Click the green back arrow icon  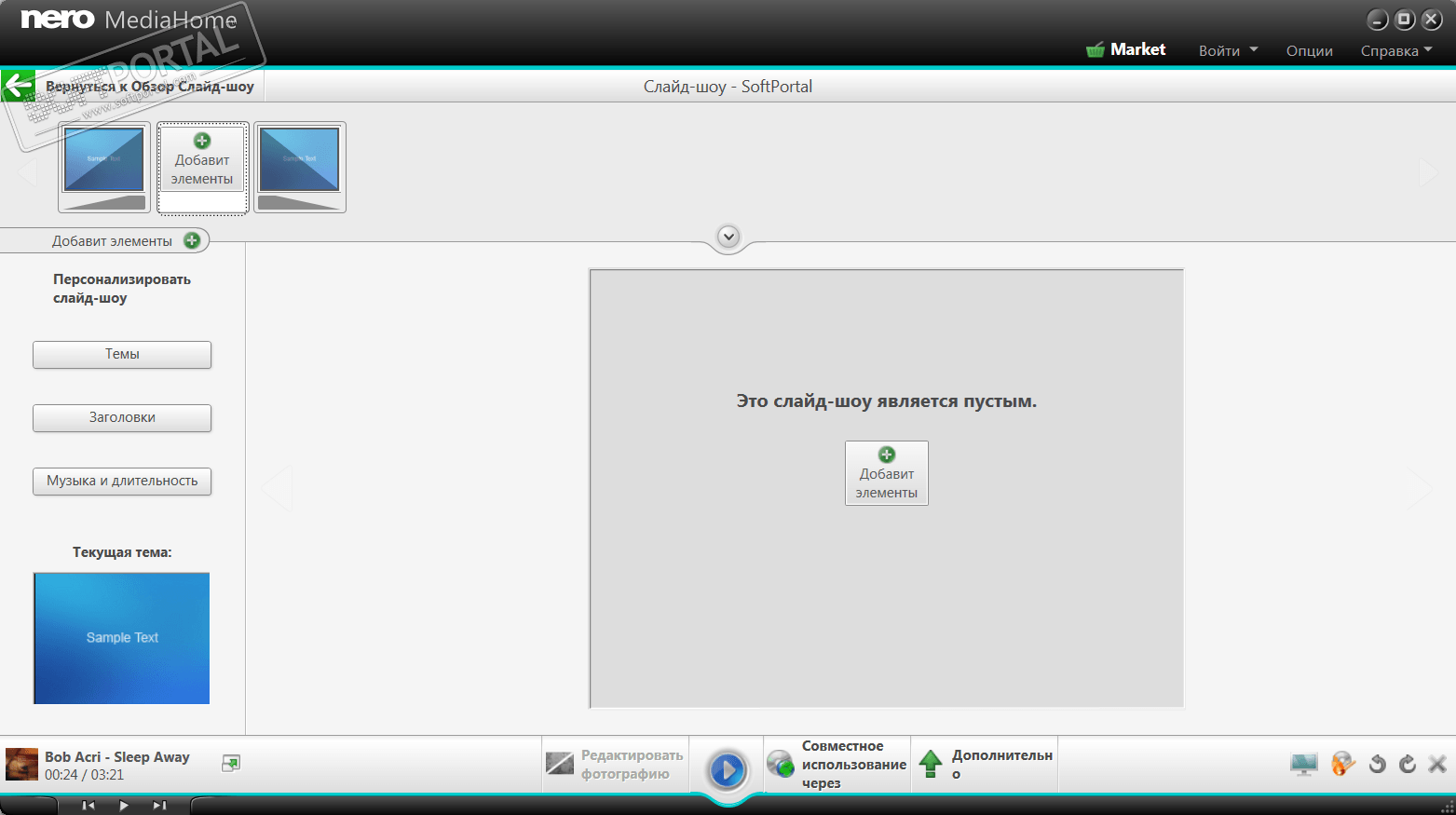(x=18, y=87)
